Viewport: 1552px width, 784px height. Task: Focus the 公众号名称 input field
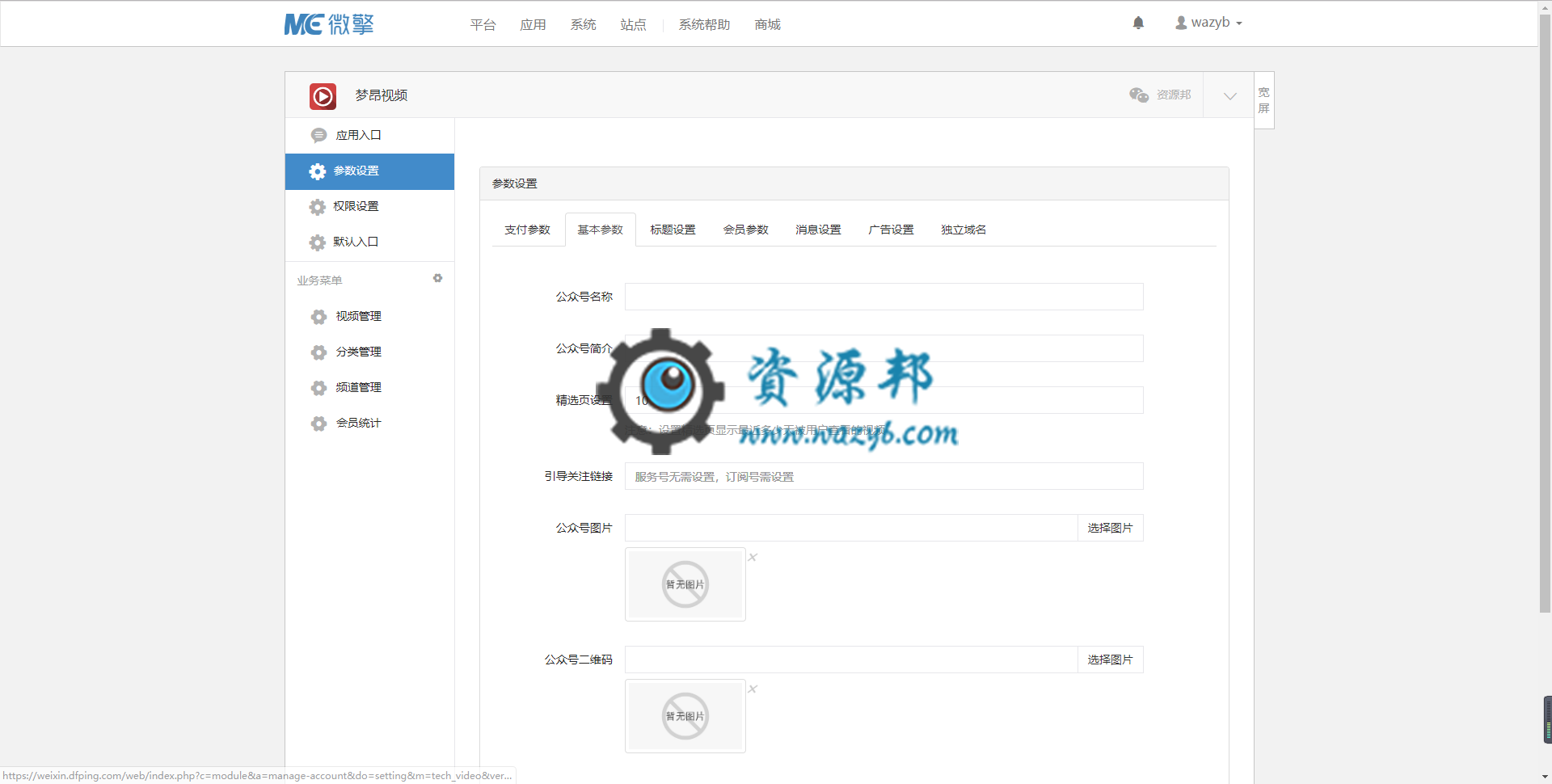point(884,297)
